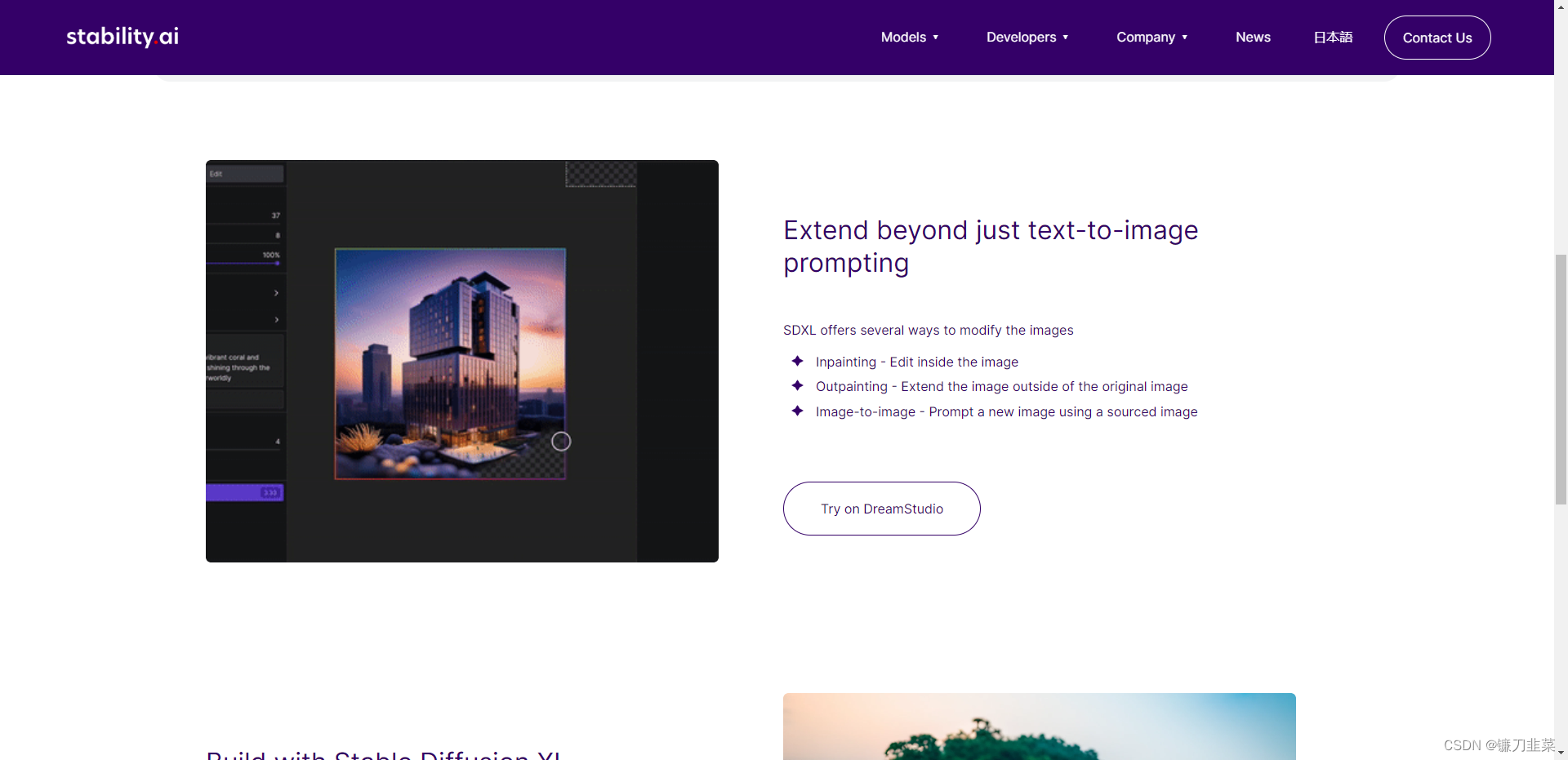Click the circular brush cursor in preview

click(x=561, y=442)
